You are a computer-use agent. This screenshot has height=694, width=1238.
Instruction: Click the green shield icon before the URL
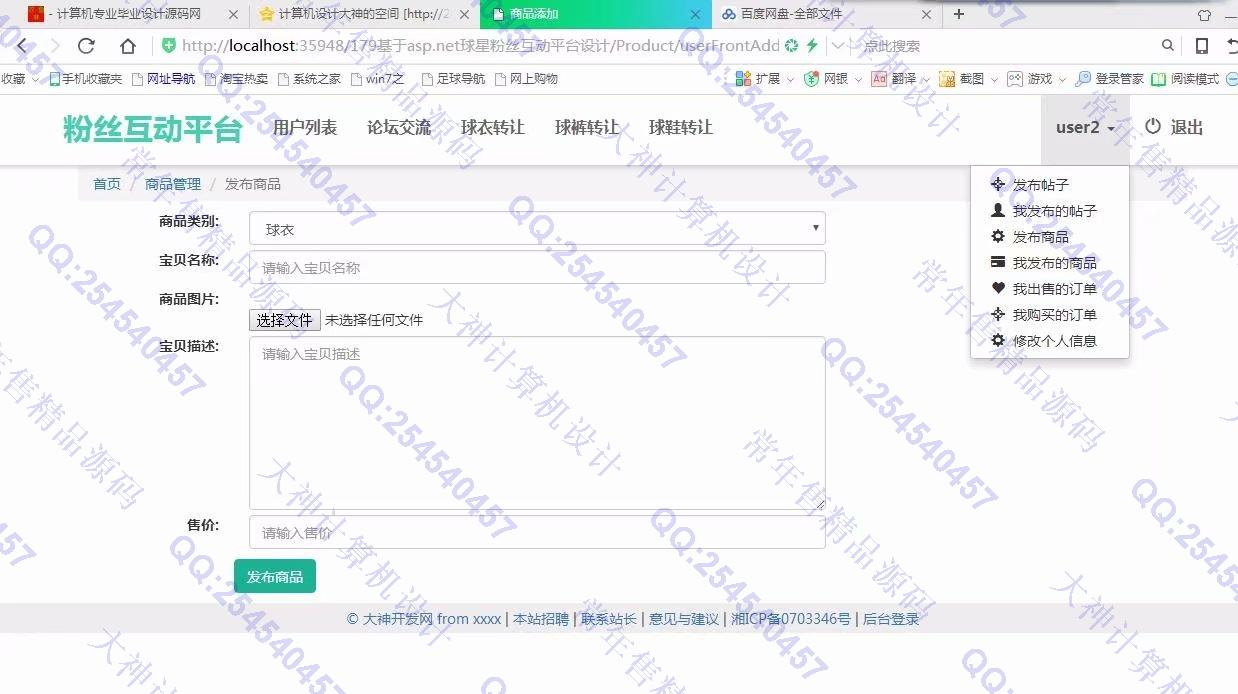point(169,46)
